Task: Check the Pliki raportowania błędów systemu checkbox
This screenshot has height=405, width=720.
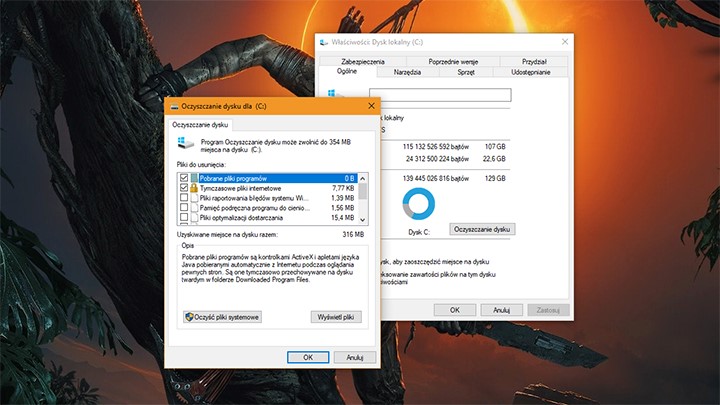Action: click(x=183, y=198)
